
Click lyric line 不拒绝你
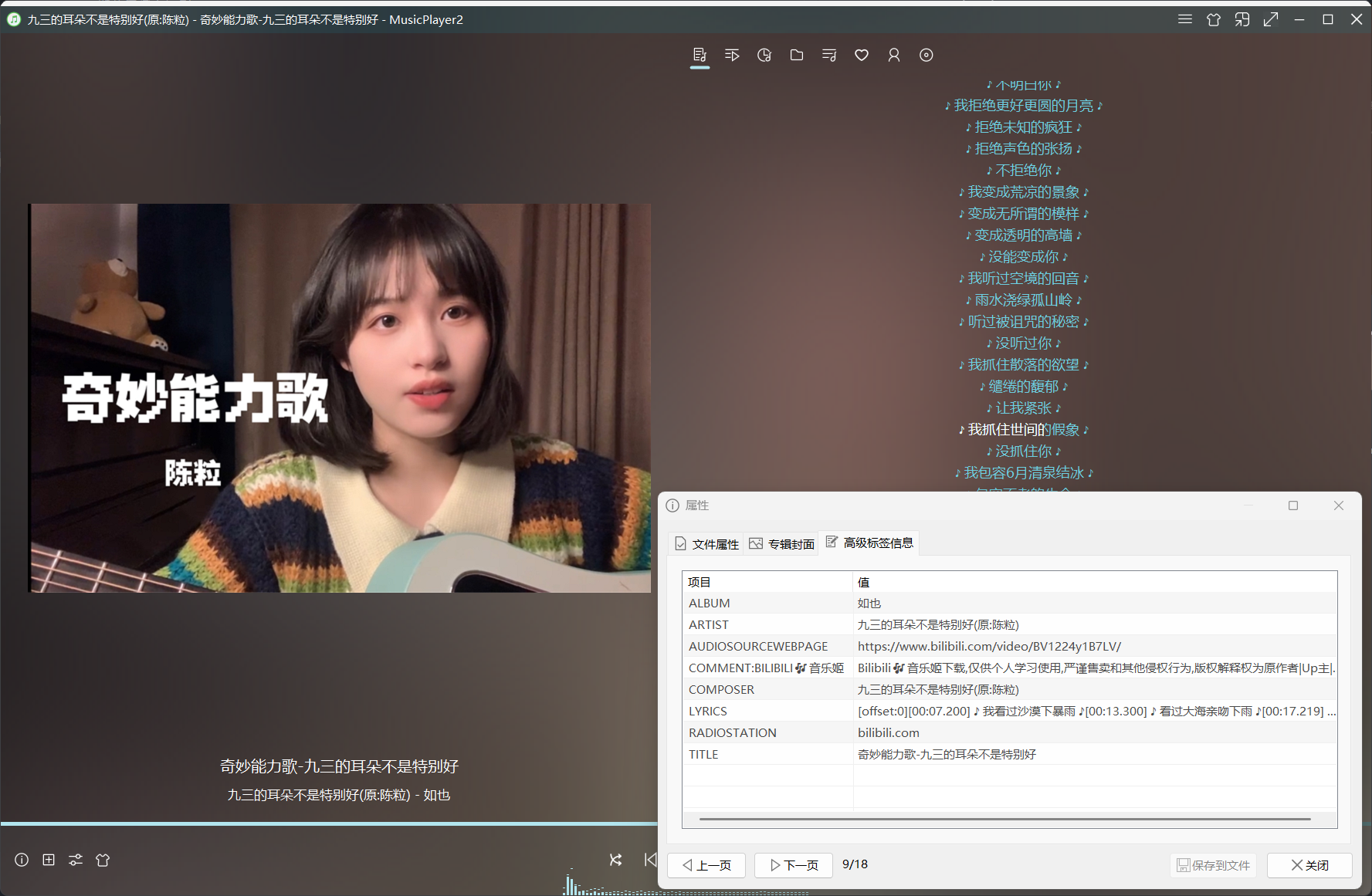[1024, 170]
